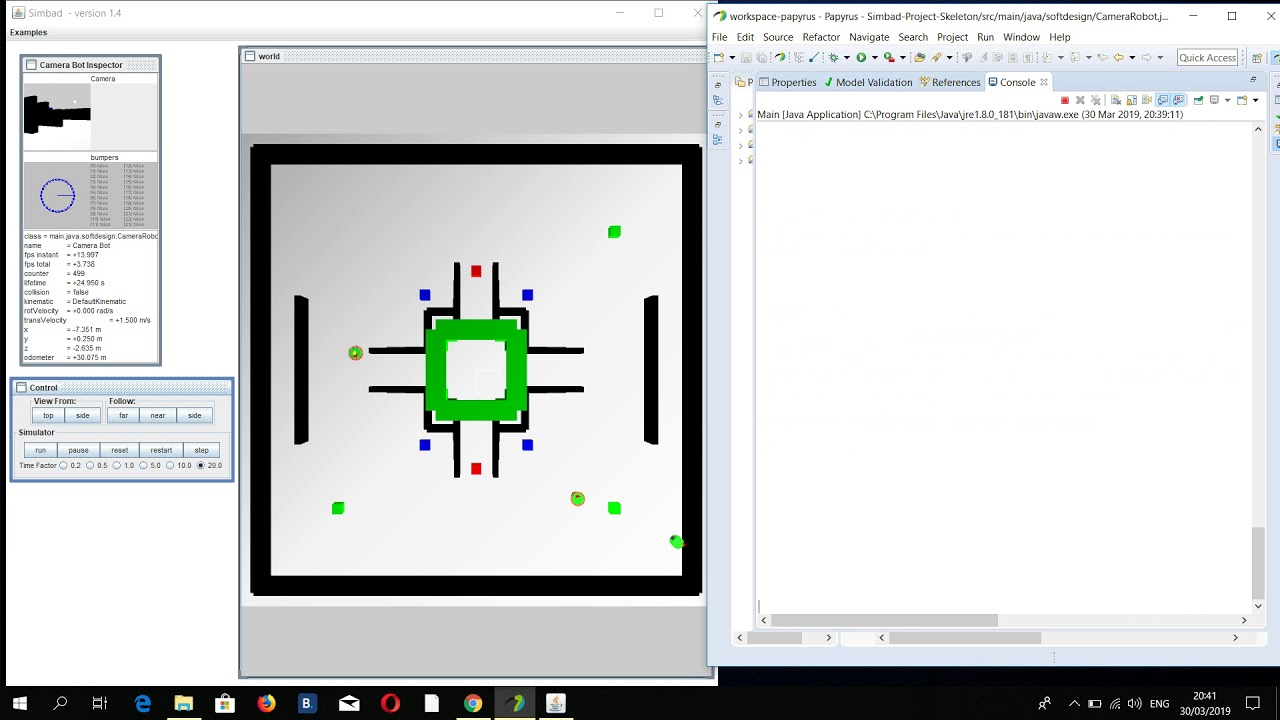Click the Clear Console icon

click(1115, 100)
